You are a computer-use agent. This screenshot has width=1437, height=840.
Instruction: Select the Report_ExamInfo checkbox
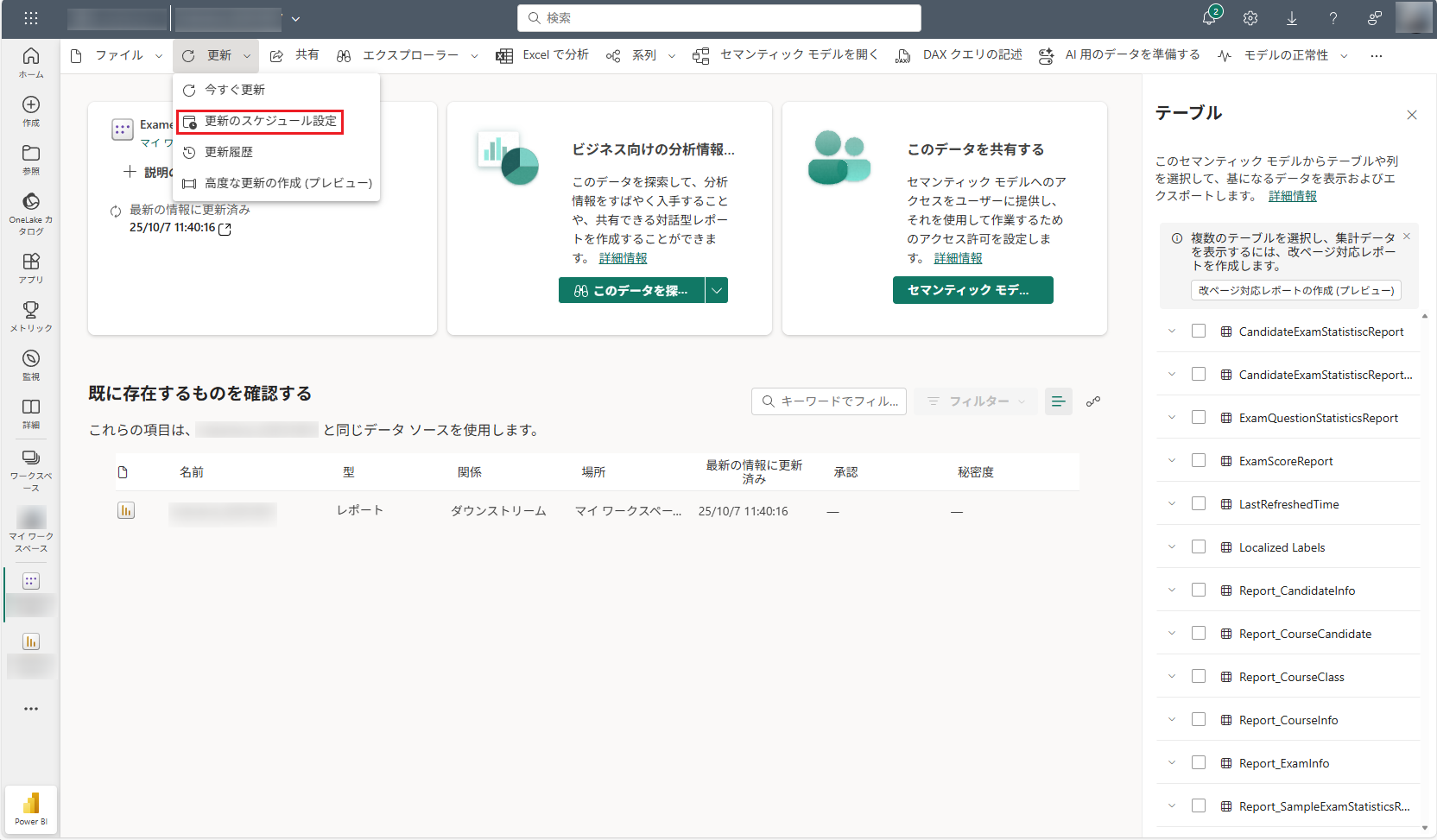(x=1199, y=762)
